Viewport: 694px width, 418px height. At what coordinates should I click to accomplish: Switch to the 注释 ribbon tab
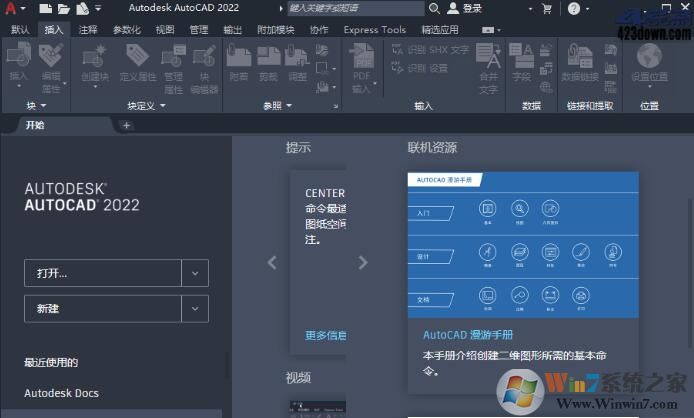88,30
